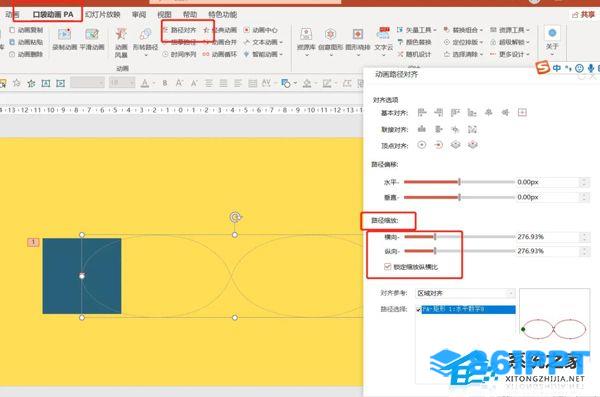The height and width of the screenshot is (397, 600).
Task: Open 对齐参考 区域对齐 dropdown
Action: click(x=465, y=293)
